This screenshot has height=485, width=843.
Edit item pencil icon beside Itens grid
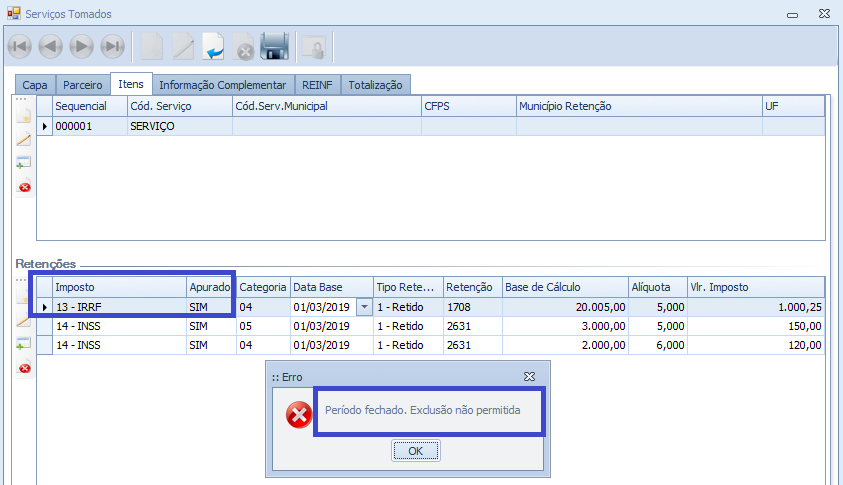(24, 139)
